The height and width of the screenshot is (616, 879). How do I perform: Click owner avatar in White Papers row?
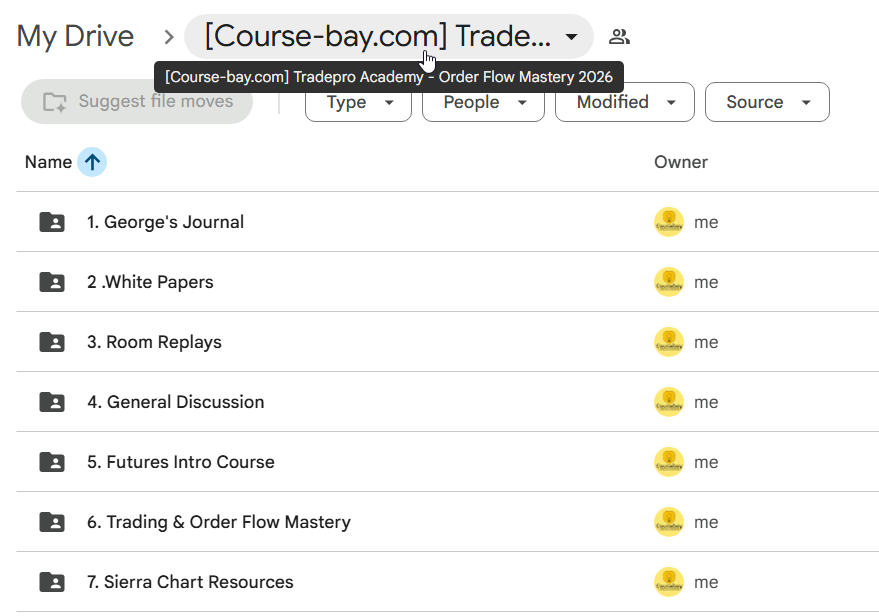pos(669,282)
